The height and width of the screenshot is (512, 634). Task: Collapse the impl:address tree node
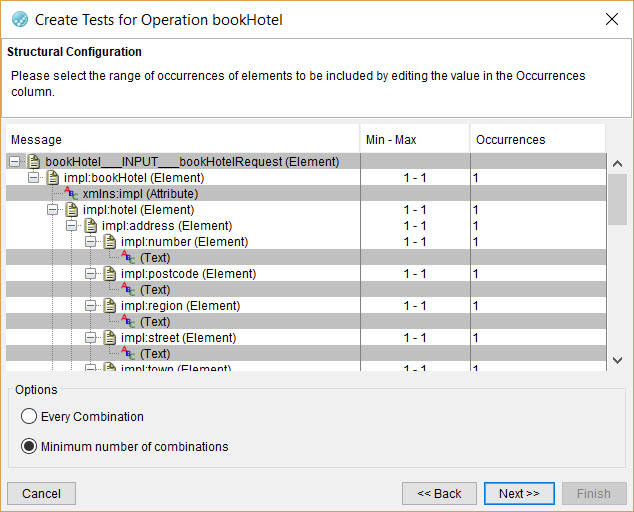[x=72, y=226]
